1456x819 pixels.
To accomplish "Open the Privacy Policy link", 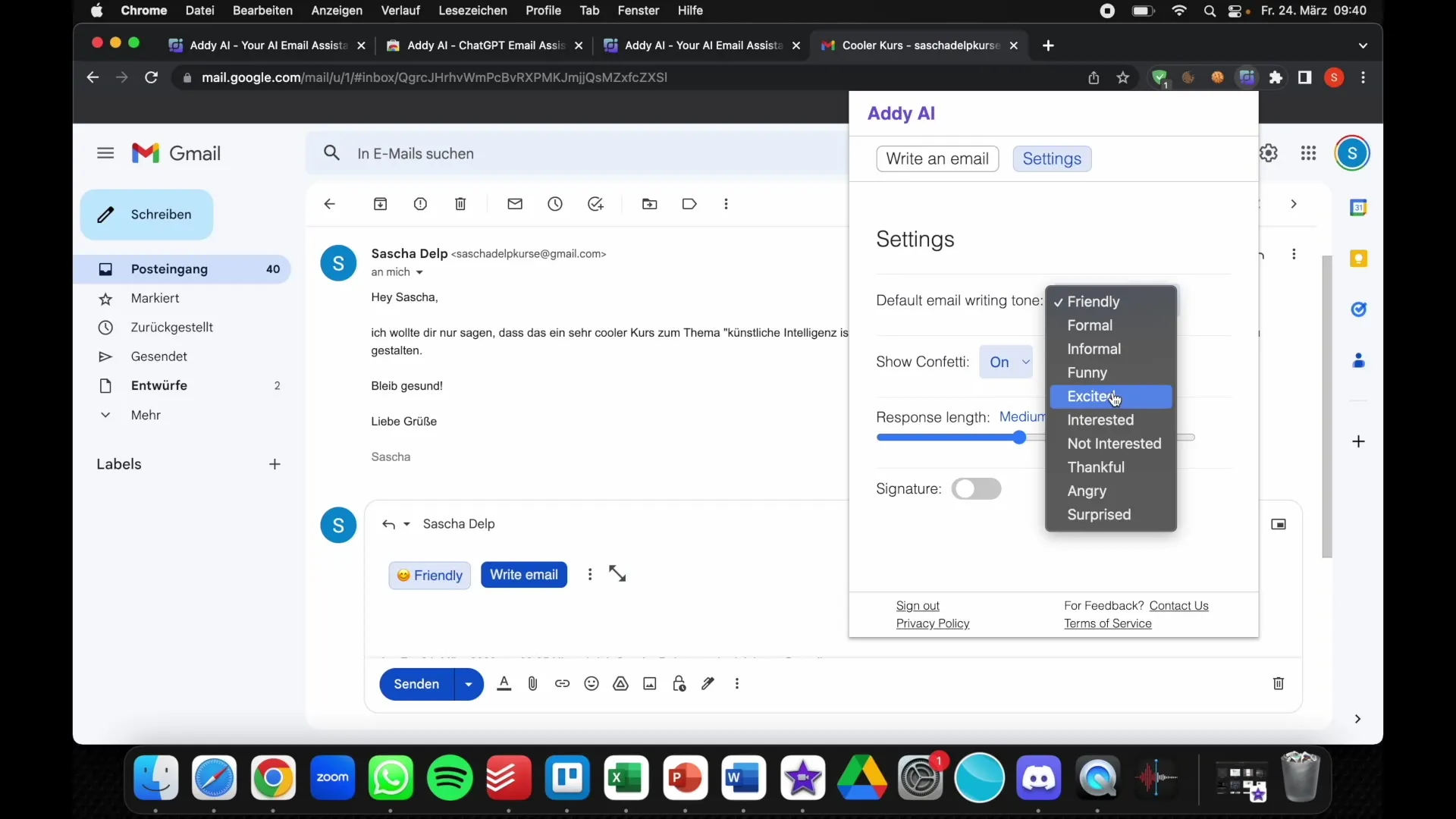I will tap(933, 624).
